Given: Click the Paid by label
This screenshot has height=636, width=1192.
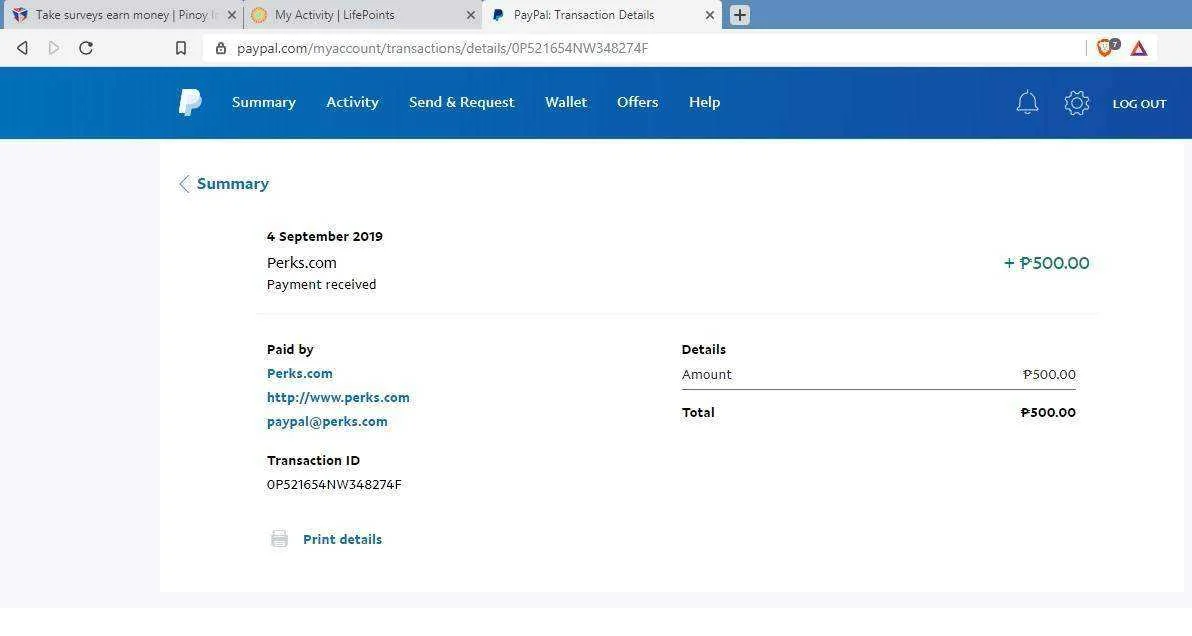Looking at the screenshot, I should point(290,350).
